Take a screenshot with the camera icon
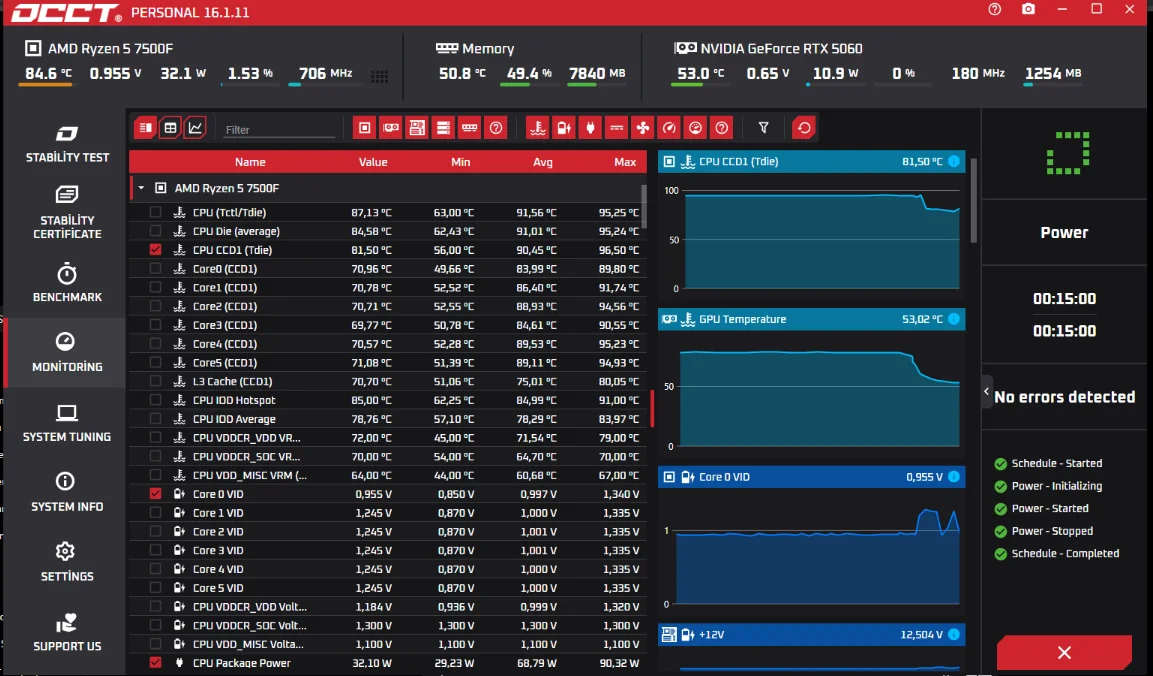Screen dimensions: 1153x676 coord(1028,10)
